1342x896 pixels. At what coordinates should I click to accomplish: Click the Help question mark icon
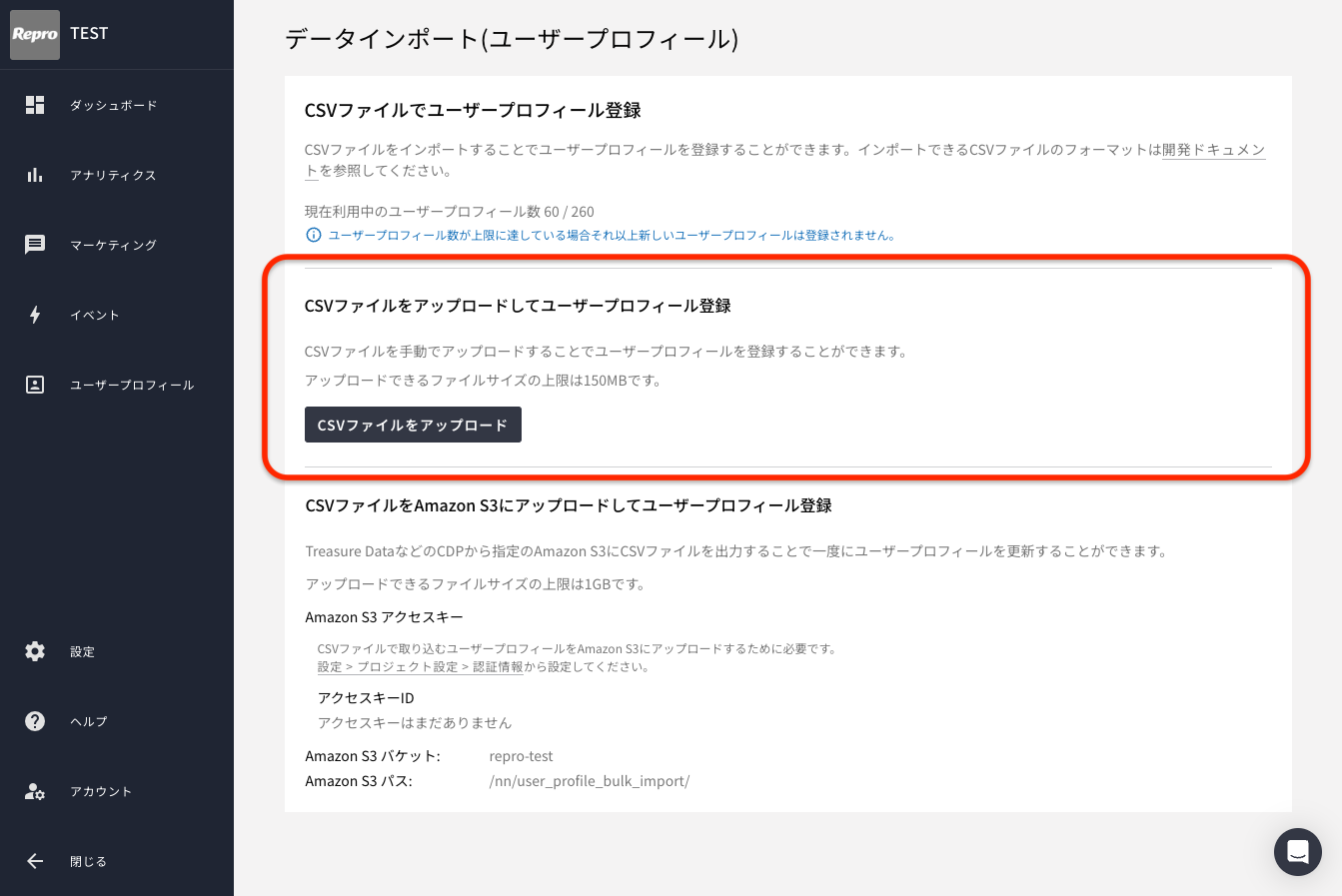point(35,721)
